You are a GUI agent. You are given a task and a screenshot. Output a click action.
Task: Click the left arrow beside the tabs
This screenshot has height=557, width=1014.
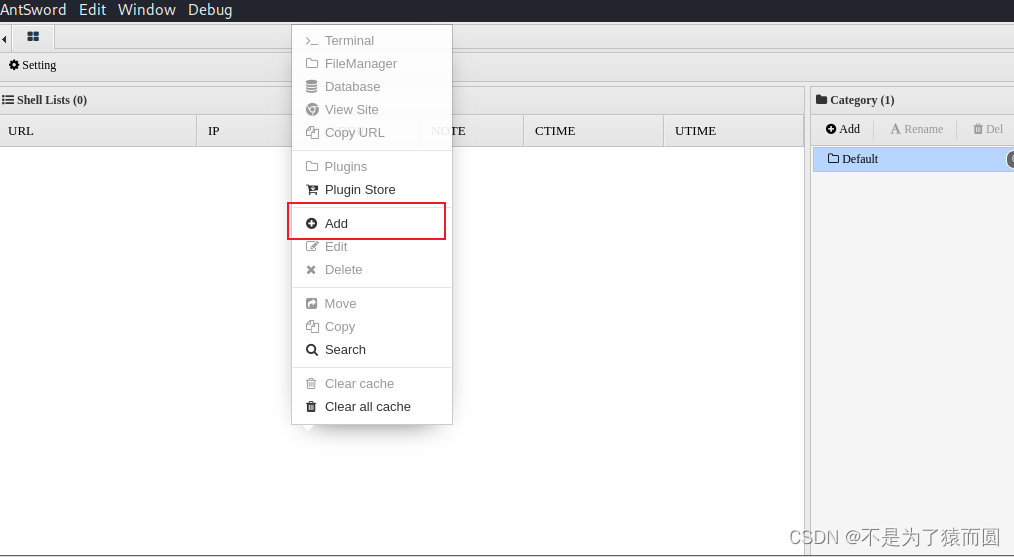tap(4, 39)
